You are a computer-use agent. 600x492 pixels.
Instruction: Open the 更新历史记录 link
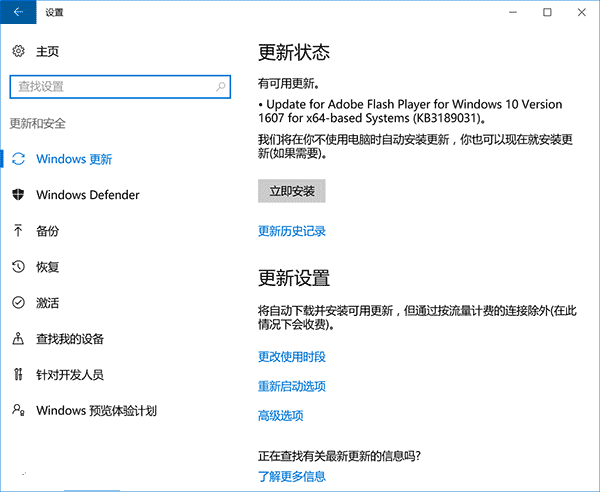click(292, 231)
